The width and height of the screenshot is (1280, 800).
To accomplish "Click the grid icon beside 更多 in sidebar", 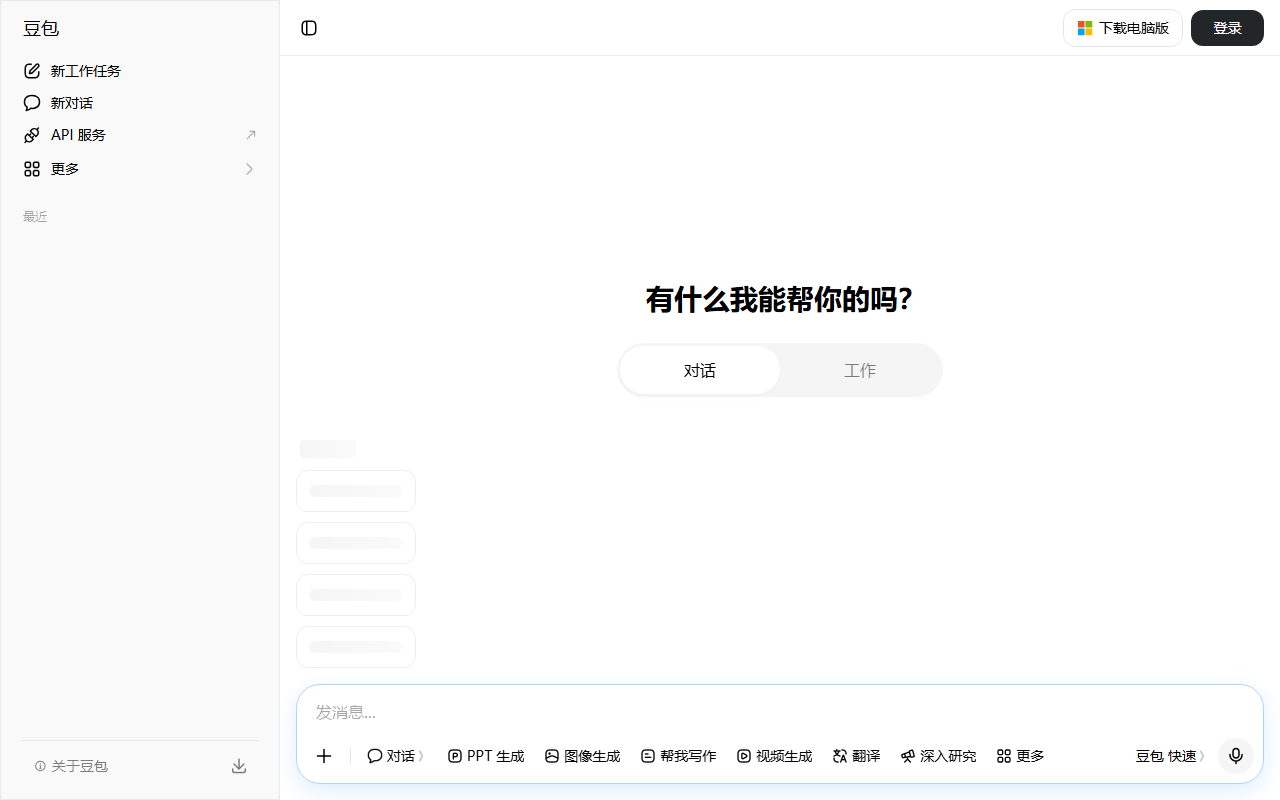I will 32,169.
